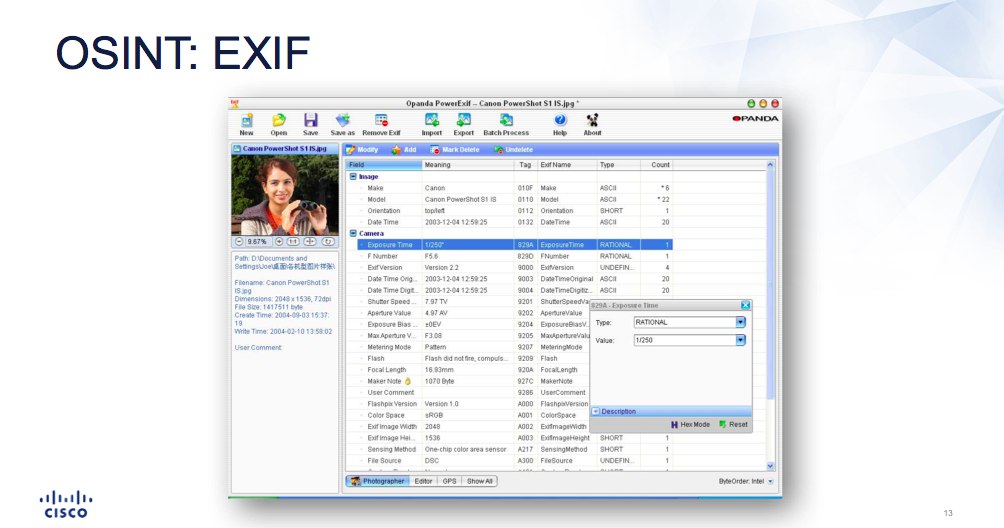Viewport: 1004px width, 528px height.
Task: Click the Field column header
Action: pos(384,165)
